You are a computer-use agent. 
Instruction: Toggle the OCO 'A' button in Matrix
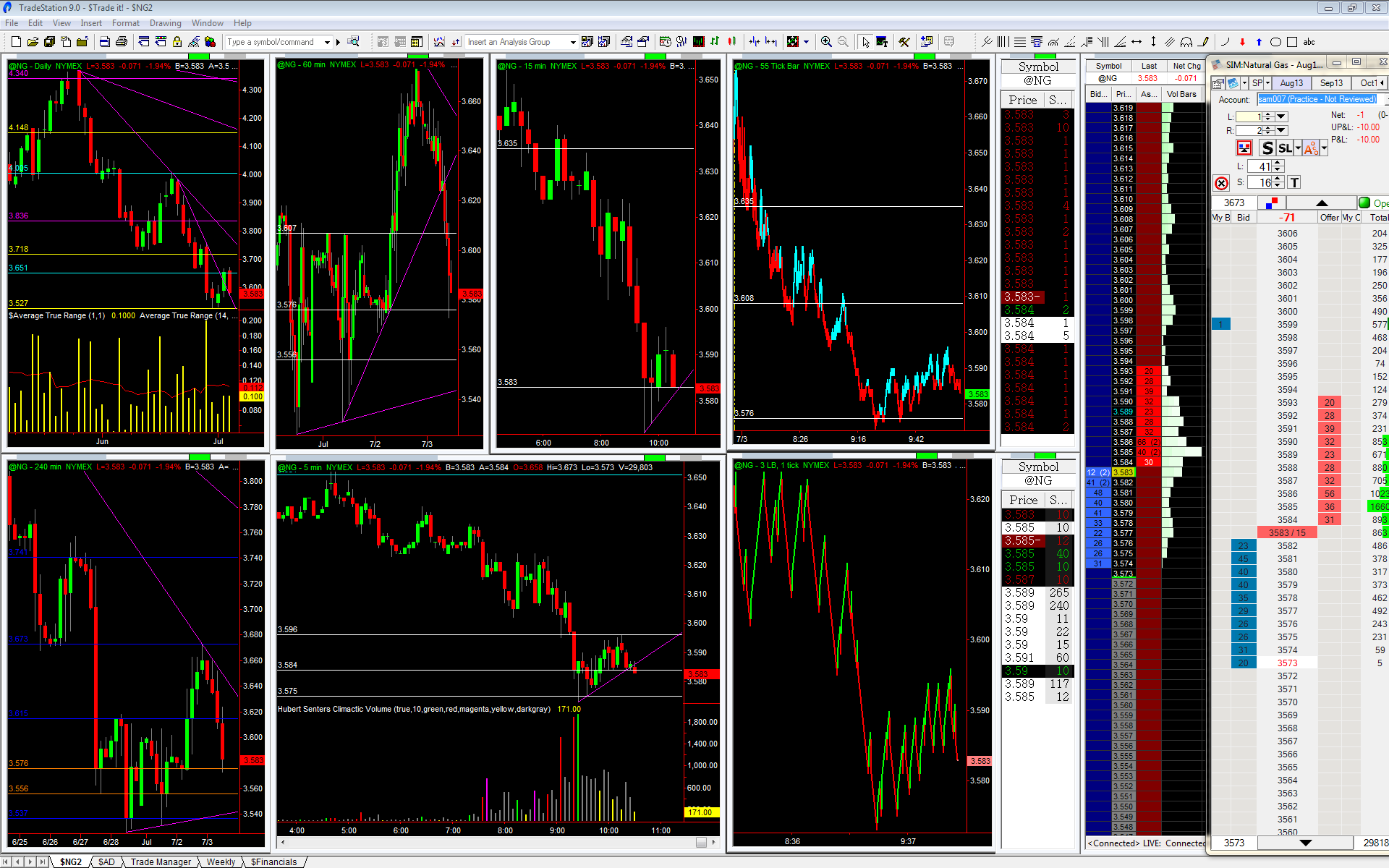pos(1311,148)
